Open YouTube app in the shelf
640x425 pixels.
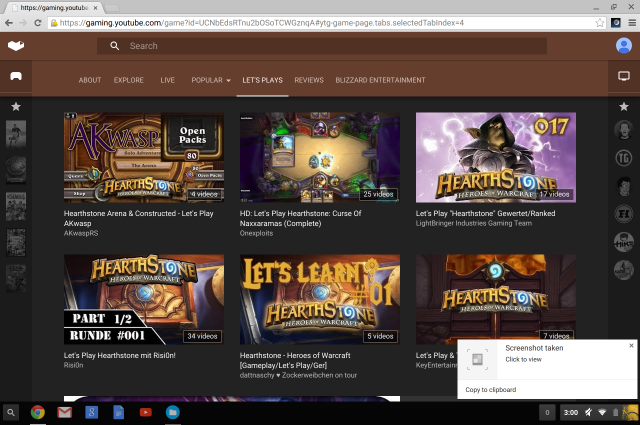tap(146, 412)
